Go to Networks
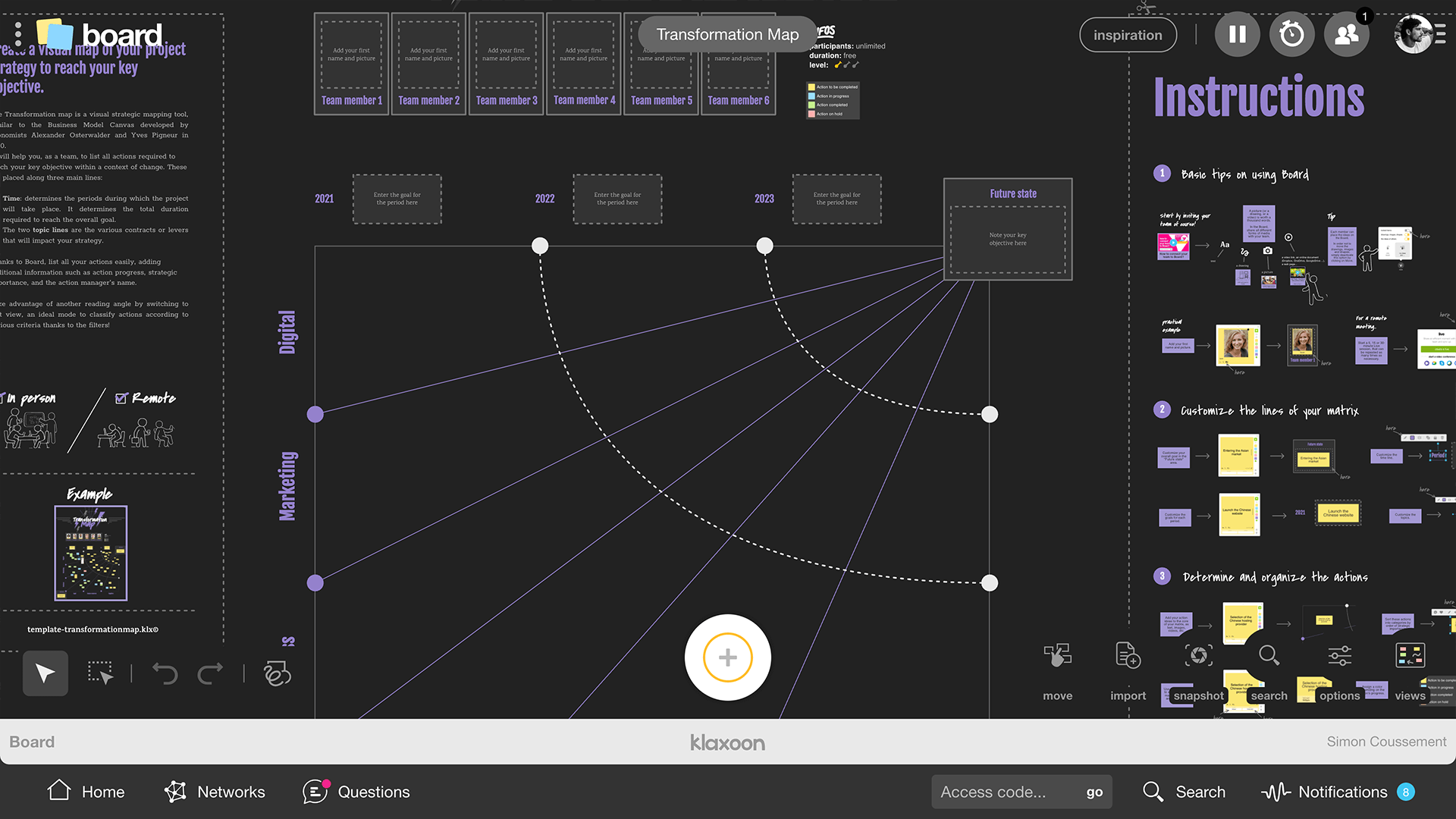 [215, 791]
